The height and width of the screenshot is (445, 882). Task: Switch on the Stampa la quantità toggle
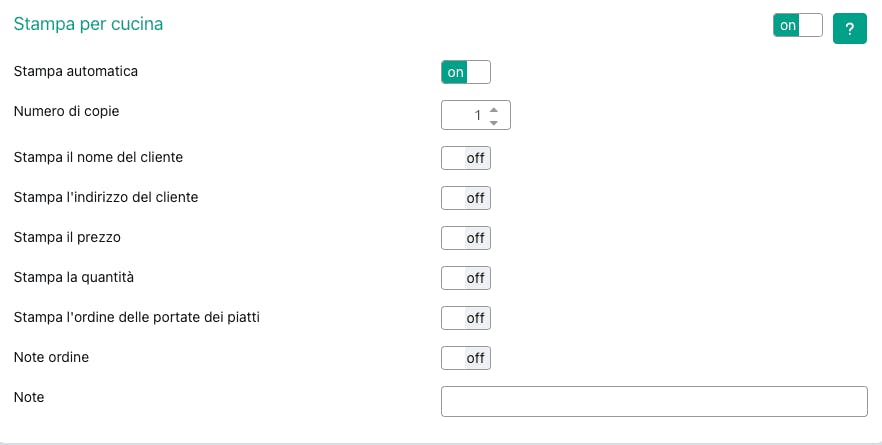(x=466, y=278)
